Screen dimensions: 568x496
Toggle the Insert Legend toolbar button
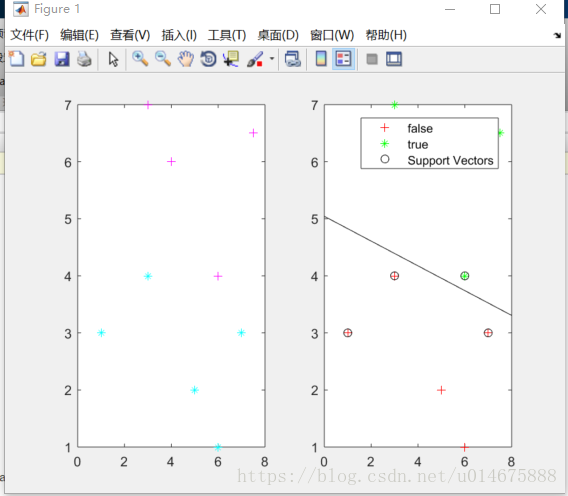[x=343, y=59]
